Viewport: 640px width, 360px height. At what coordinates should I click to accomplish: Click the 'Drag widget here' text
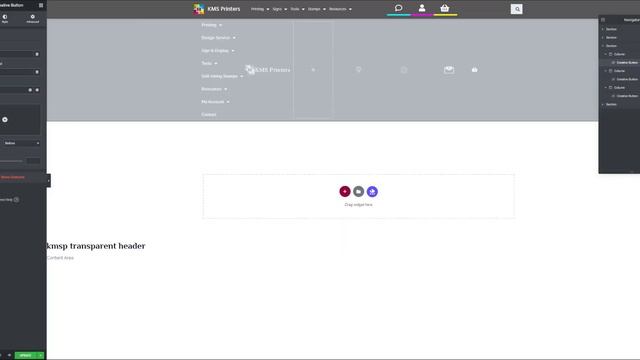click(358, 205)
